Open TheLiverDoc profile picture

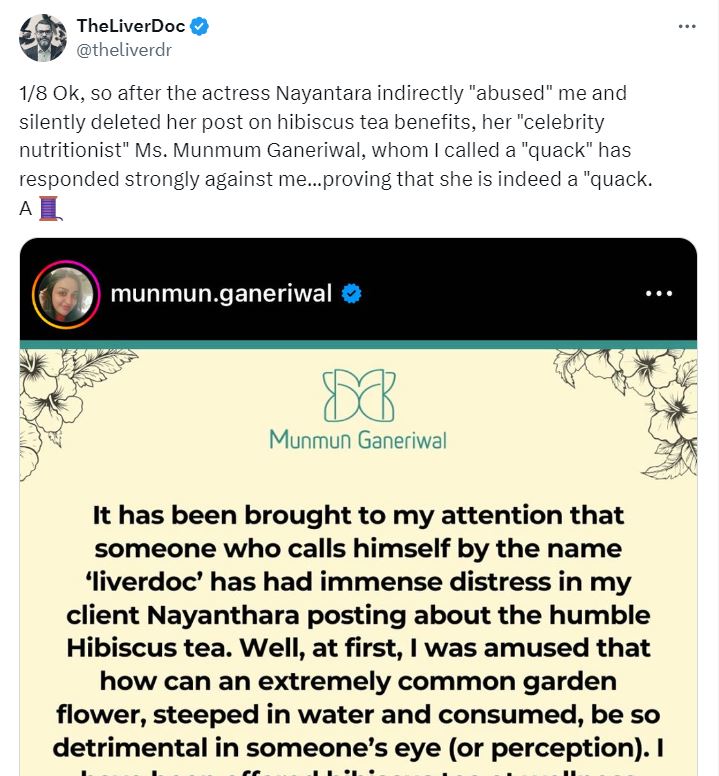43,38
